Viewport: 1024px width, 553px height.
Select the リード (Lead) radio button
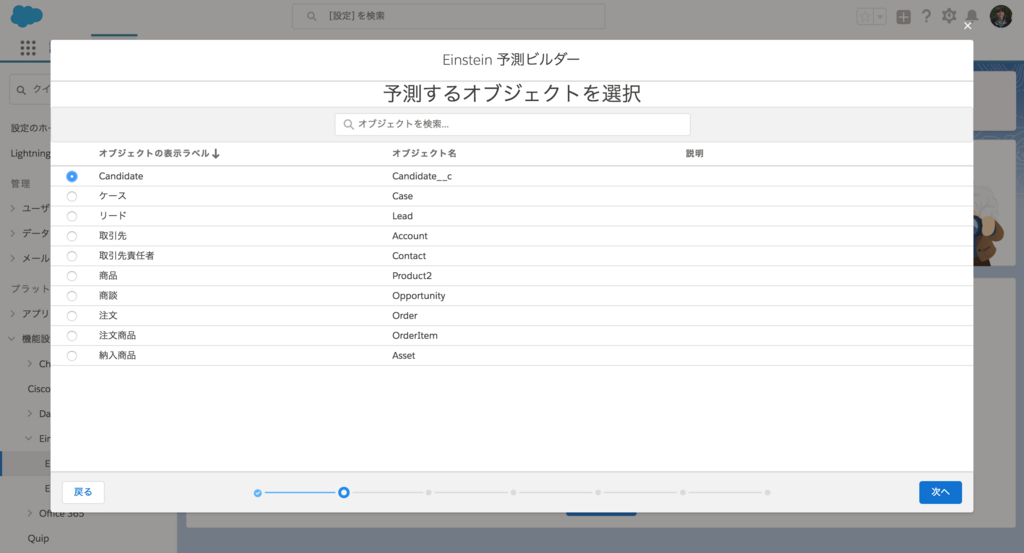click(72, 216)
